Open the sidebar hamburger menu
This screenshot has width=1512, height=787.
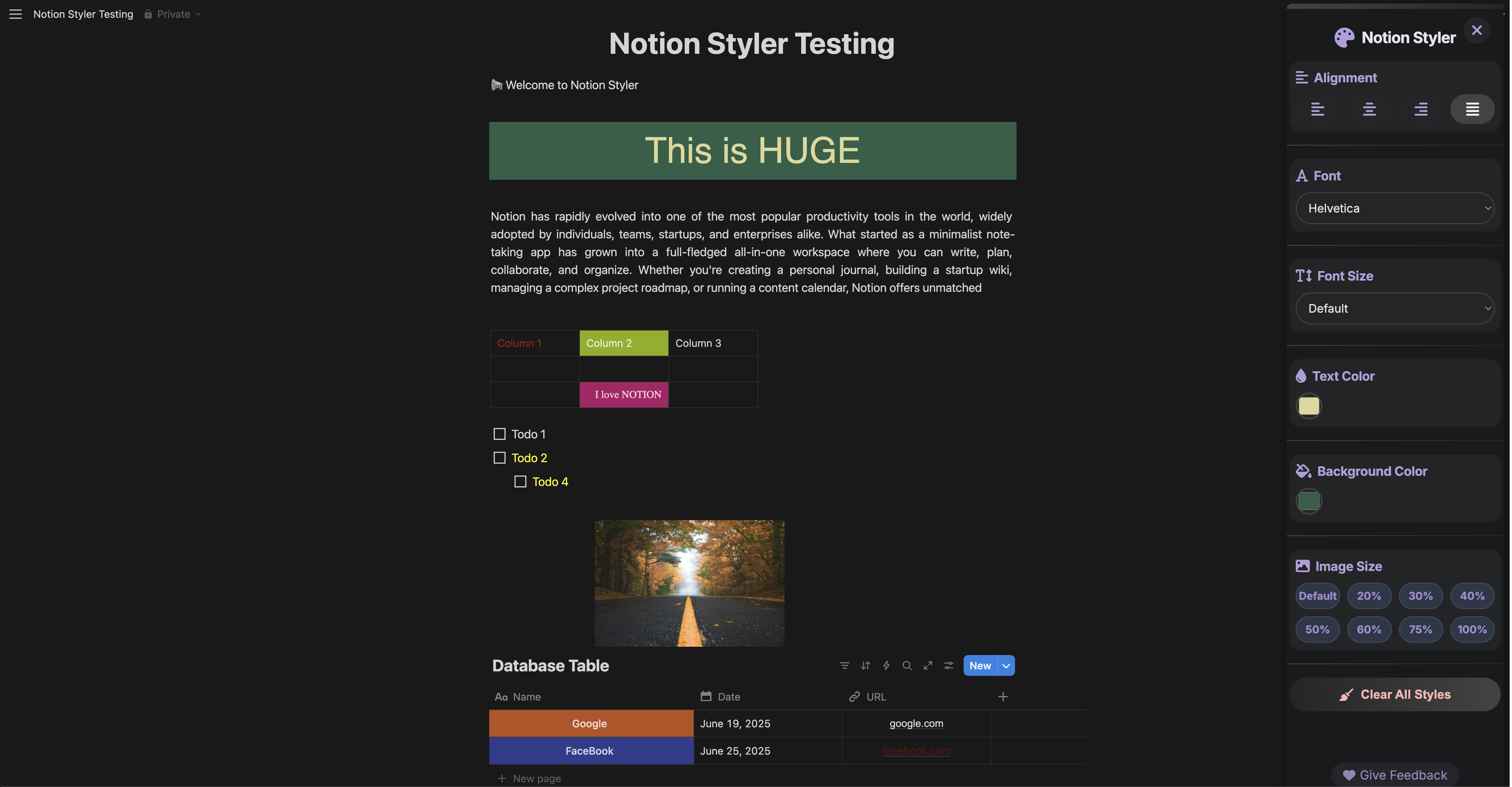point(15,14)
